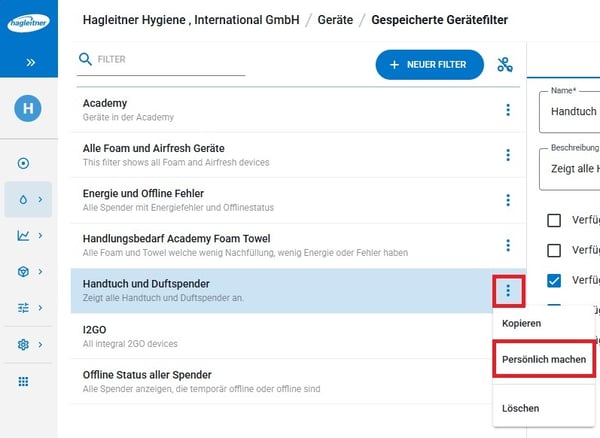The width and height of the screenshot is (600, 438).
Task: Select Handlungsbedarf Academy Foam Towel filter
Action: click(298, 246)
